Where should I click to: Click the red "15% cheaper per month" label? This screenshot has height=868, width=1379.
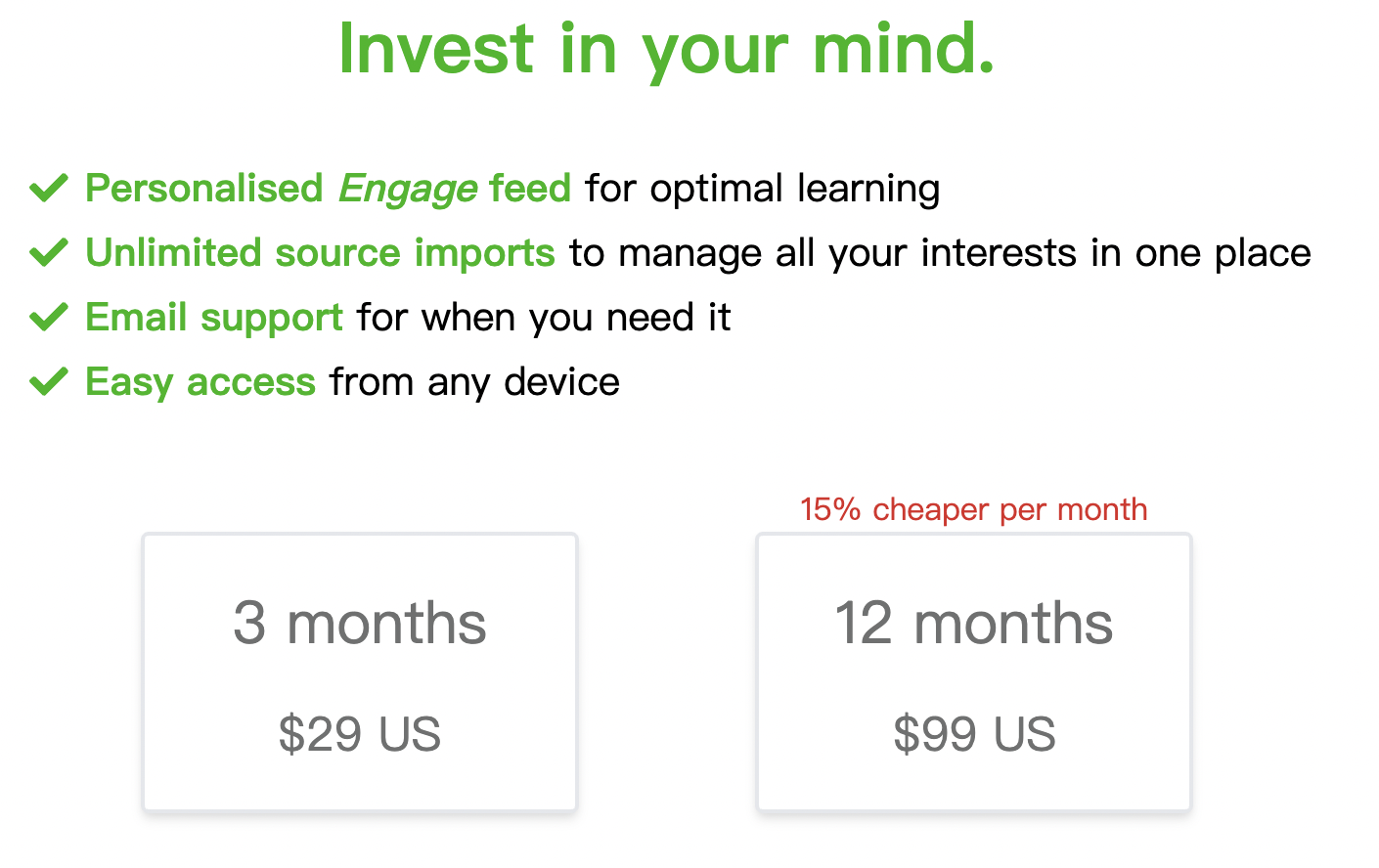[x=973, y=509]
